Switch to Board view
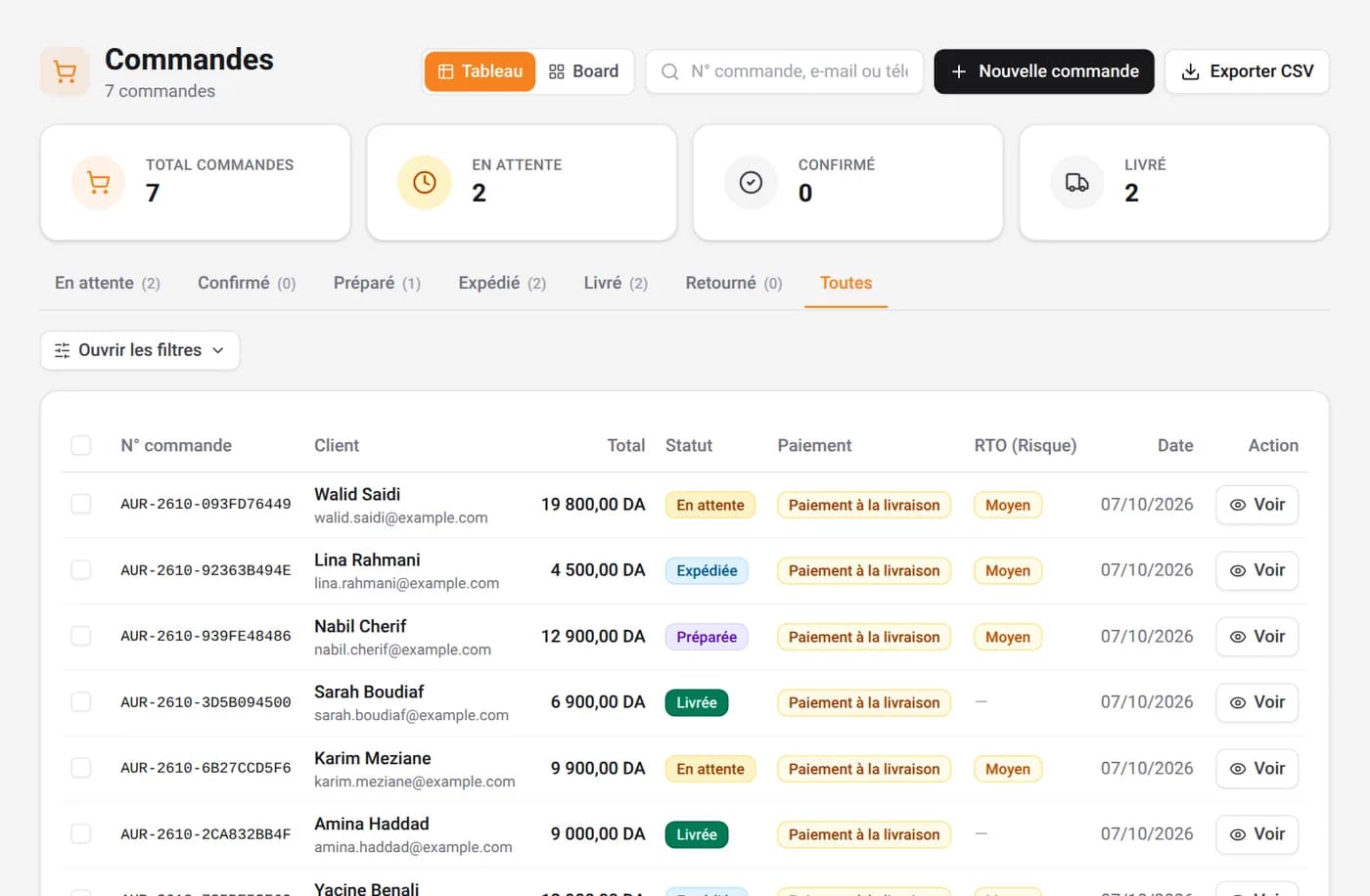This screenshot has height=896, width=1370. click(x=584, y=71)
